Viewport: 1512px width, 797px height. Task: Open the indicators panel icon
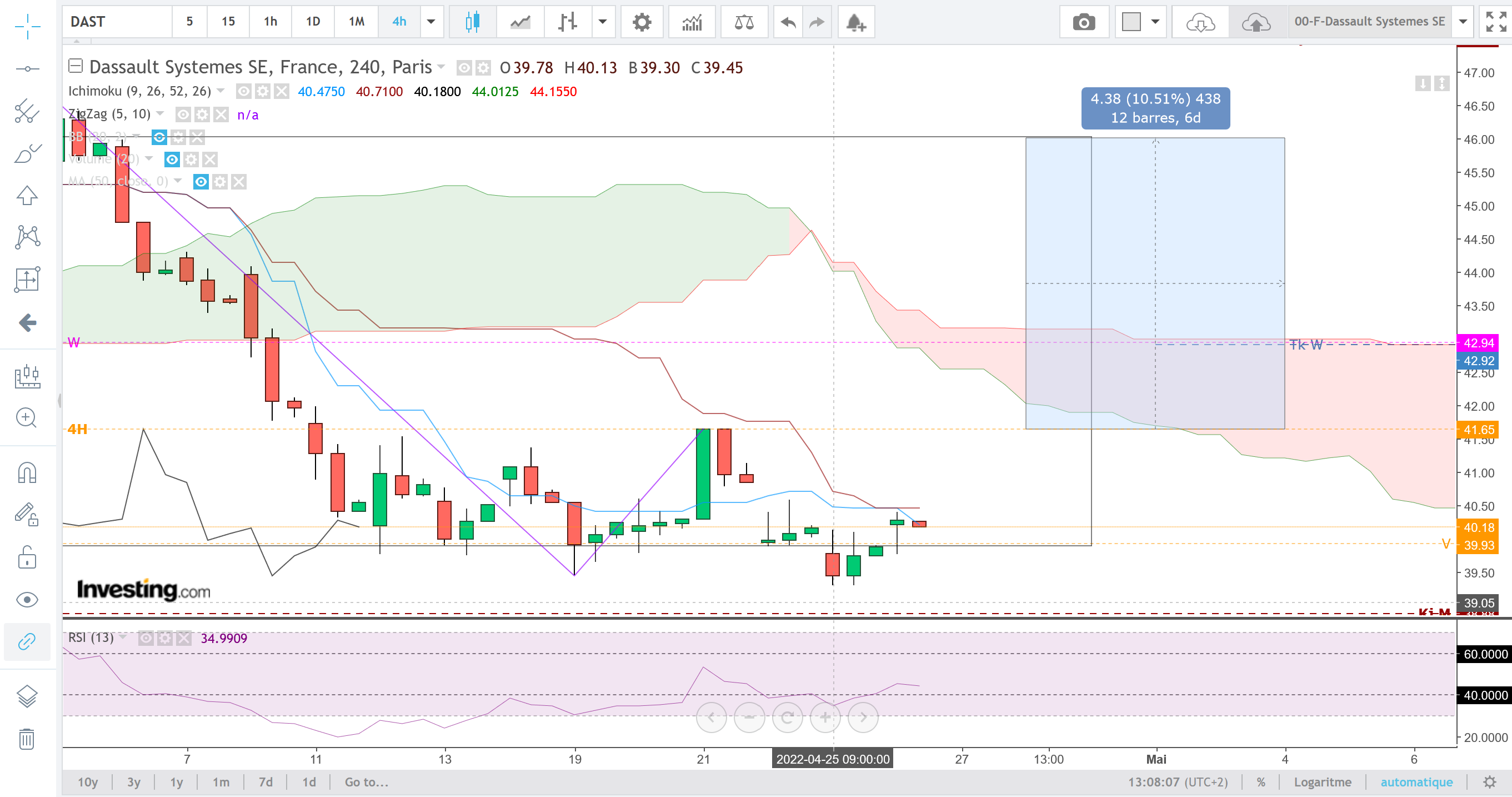point(692,22)
